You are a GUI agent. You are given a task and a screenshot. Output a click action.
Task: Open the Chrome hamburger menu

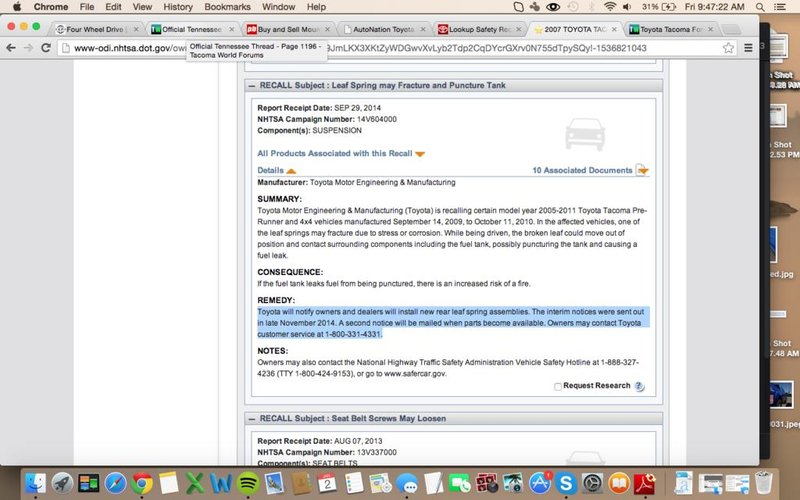pyautogui.click(x=748, y=48)
